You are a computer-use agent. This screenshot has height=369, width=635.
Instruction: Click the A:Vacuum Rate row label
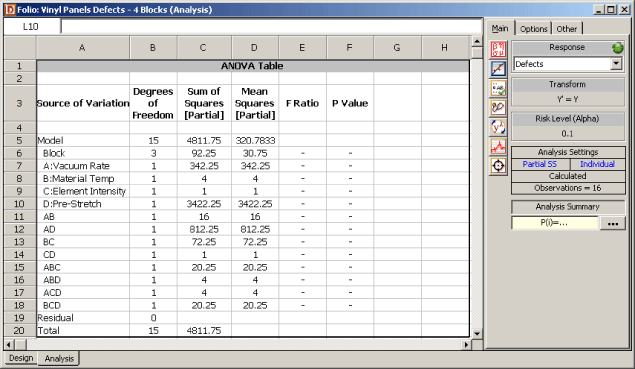pos(76,166)
